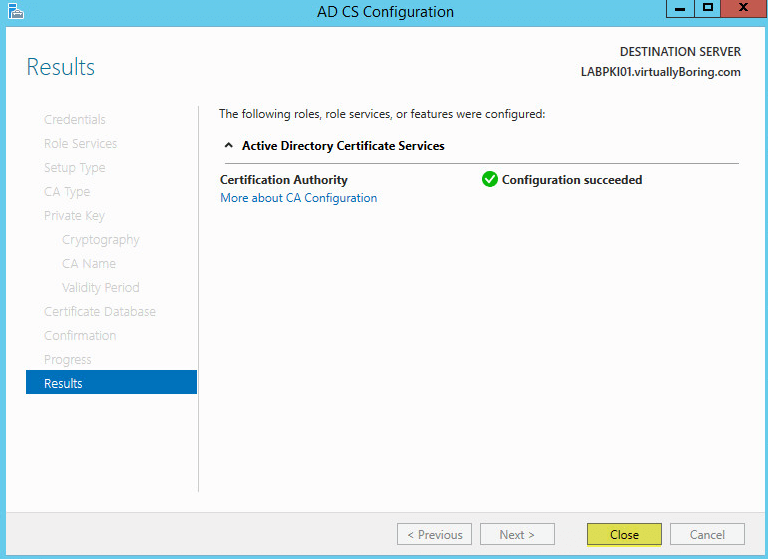Viewport: 768px width, 559px height.
Task: Select the Confirmation step
Action: pyautogui.click(x=80, y=336)
